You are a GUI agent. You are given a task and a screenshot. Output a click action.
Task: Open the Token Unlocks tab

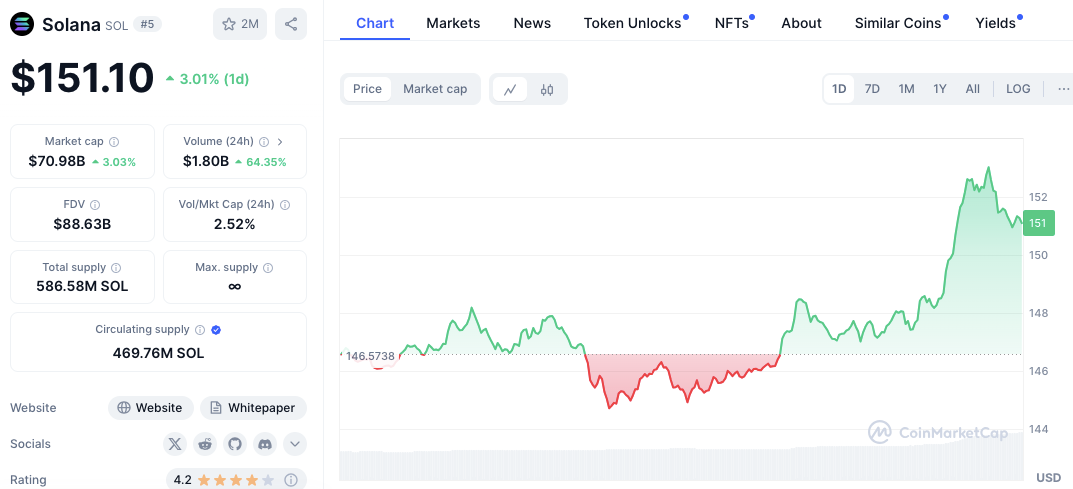click(x=632, y=23)
